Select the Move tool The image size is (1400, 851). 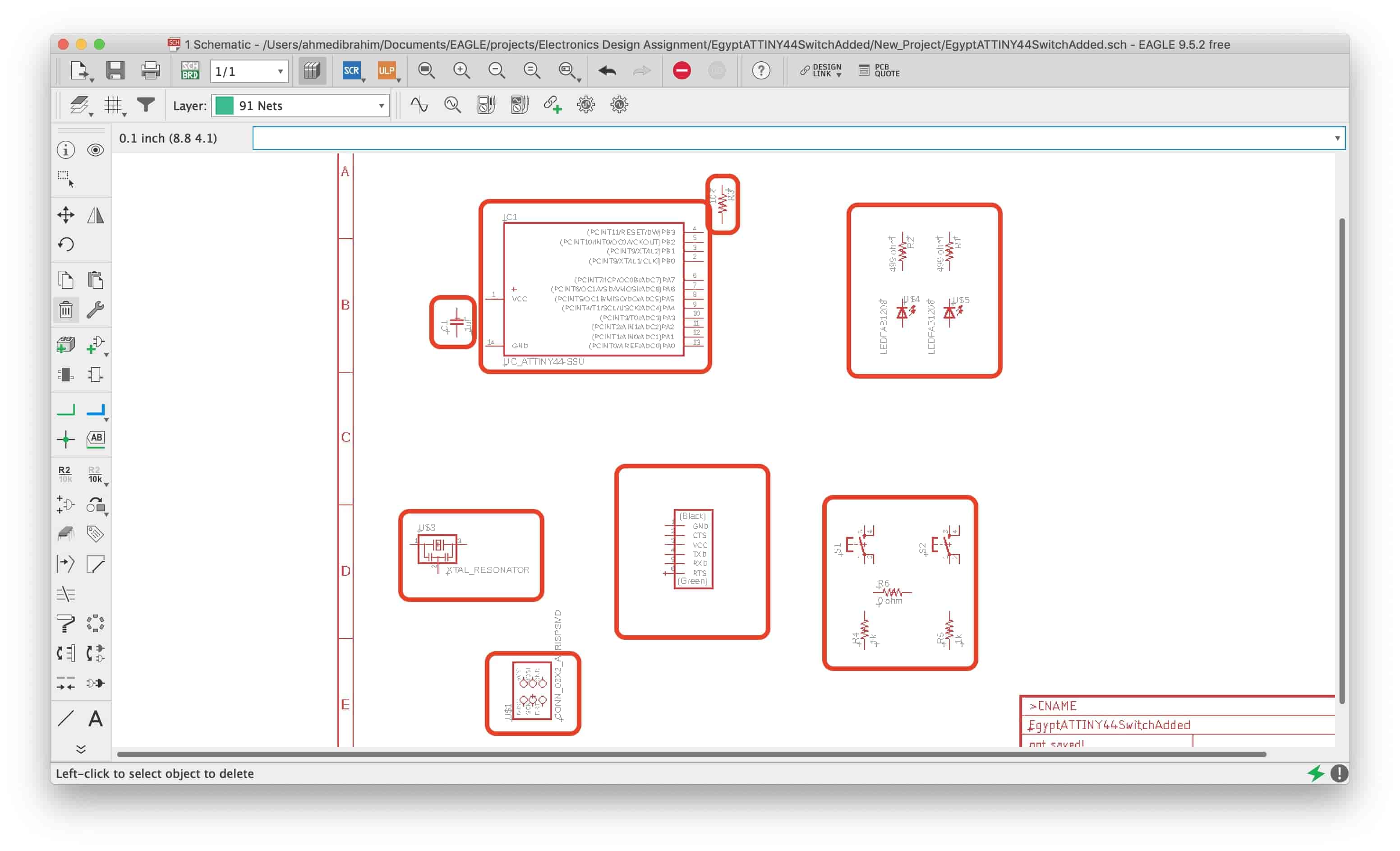pyautogui.click(x=66, y=215)
